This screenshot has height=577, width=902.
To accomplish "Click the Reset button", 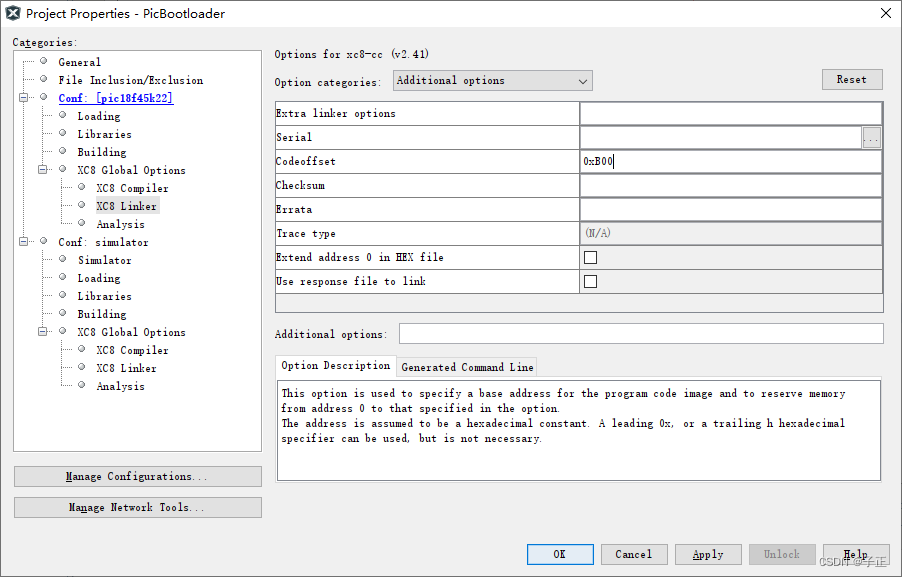I will (x=851, y=78).
